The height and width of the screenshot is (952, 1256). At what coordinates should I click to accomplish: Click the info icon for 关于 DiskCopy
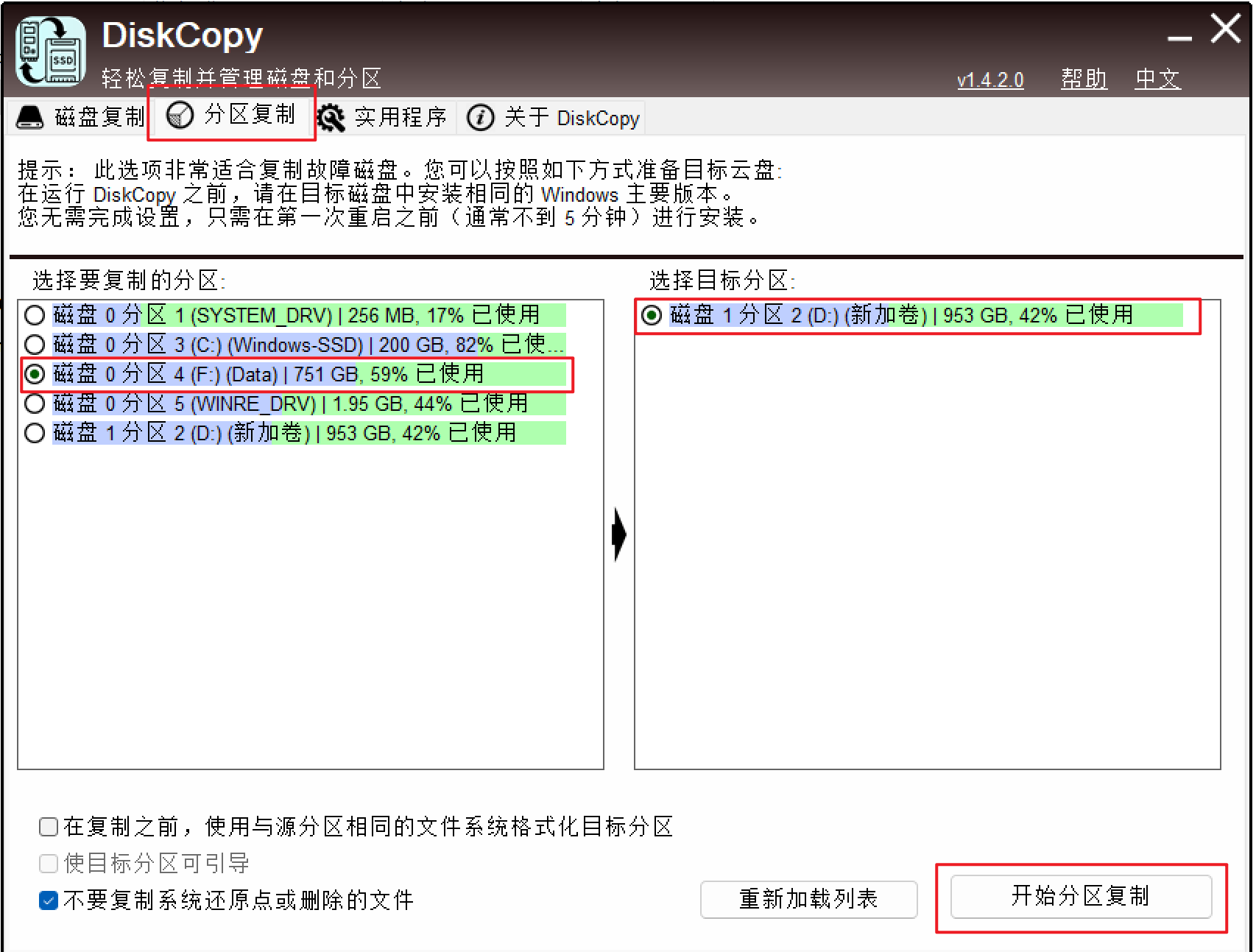pos(481,118)
